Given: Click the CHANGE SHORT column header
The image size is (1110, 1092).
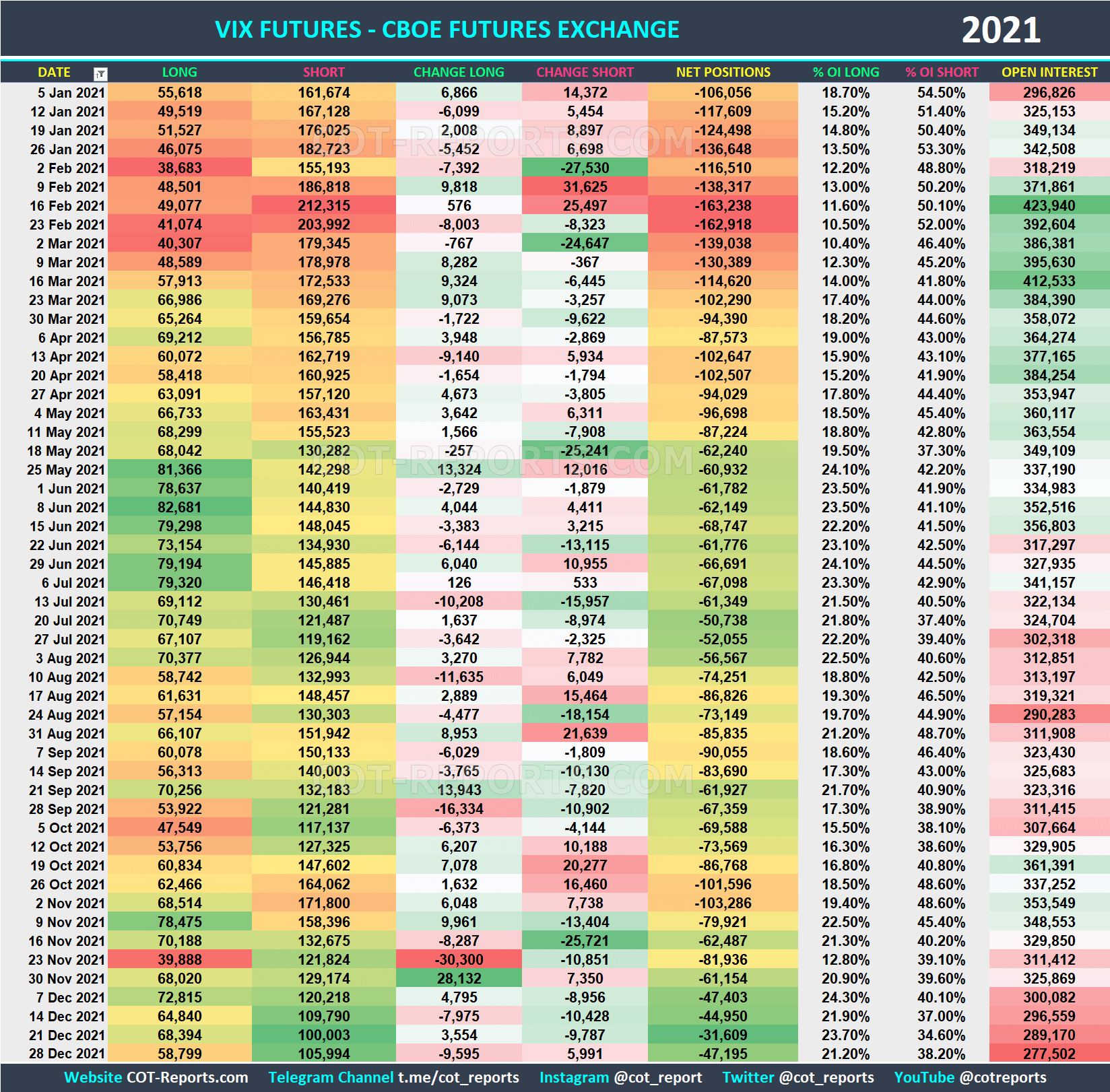Looking at the screenshot, I should coord(585,72).
